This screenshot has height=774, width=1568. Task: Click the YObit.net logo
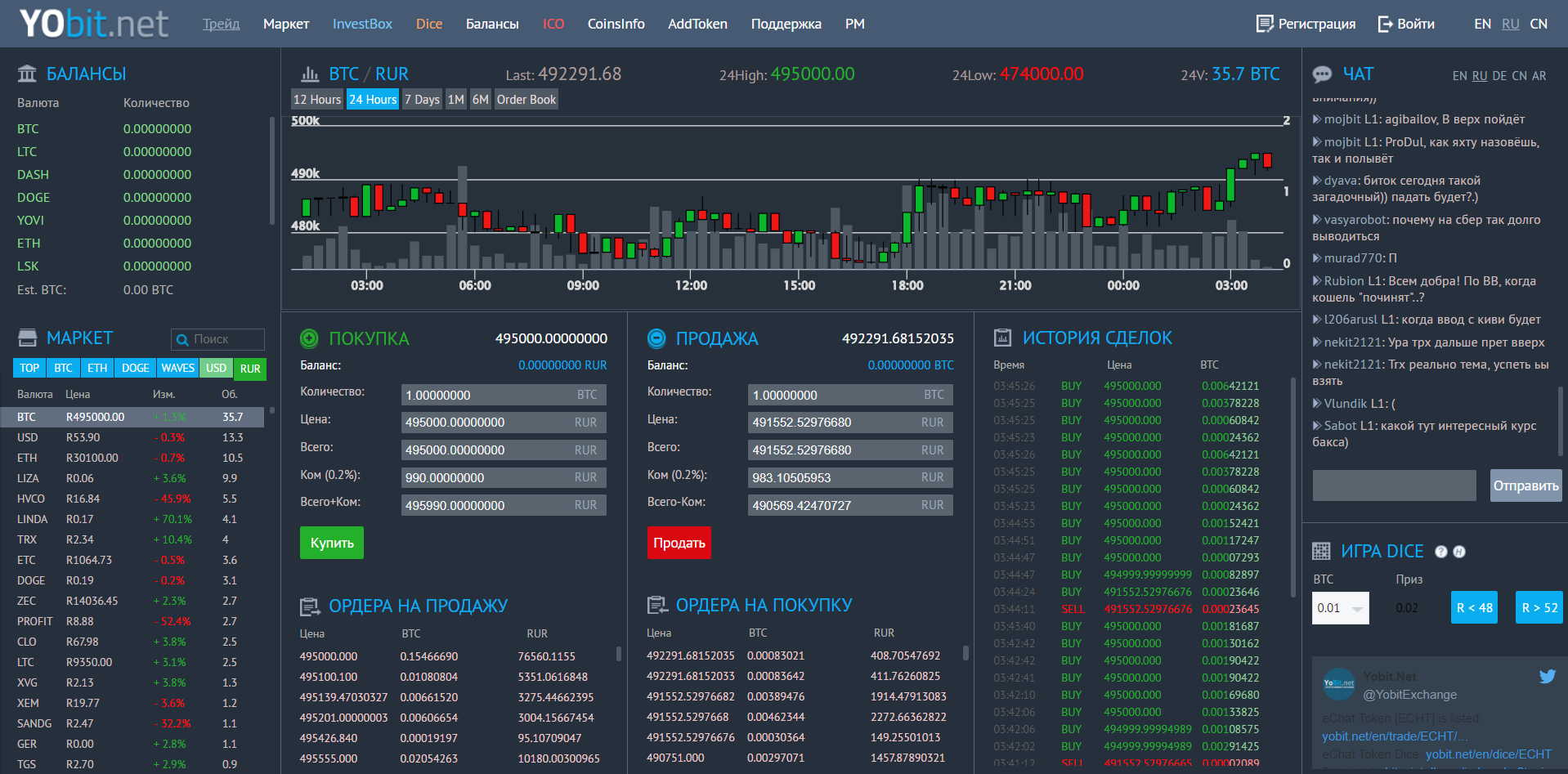[94, 24]
